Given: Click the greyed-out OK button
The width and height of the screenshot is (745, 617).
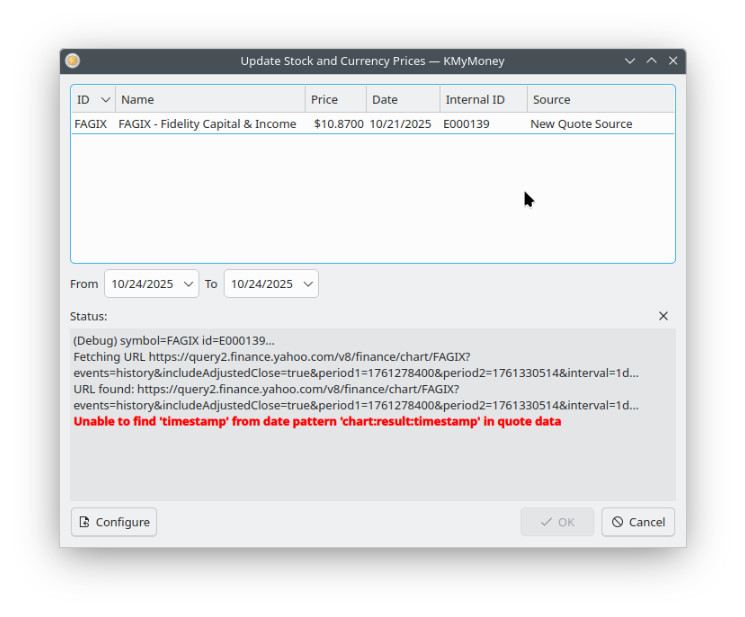Looking at the screenshot, I should 557,522.
